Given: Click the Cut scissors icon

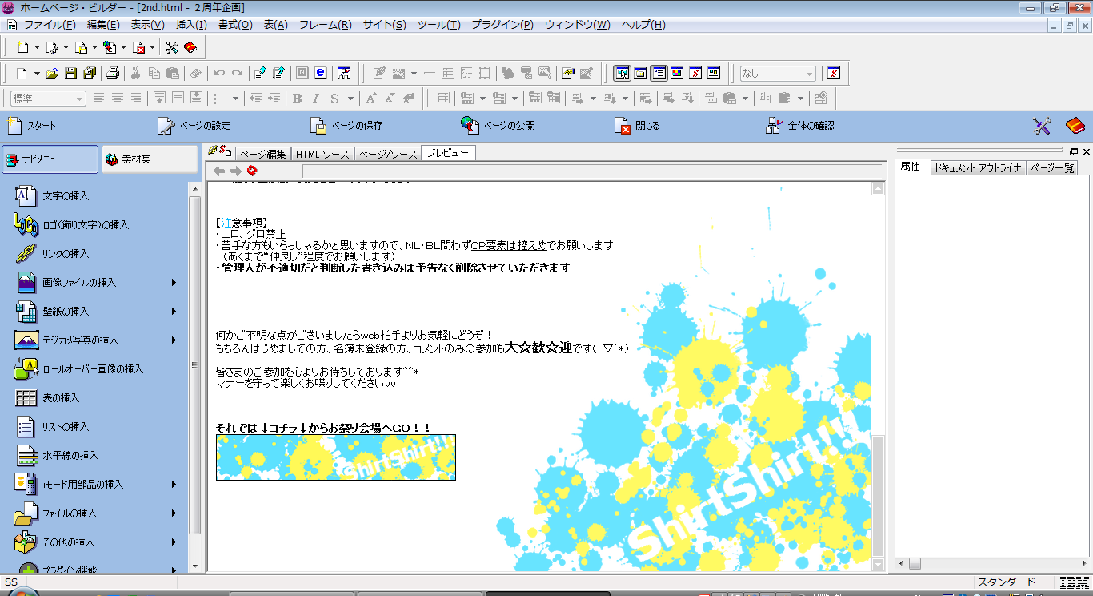Looking at the screenshot, I should [x=135, y=73].
